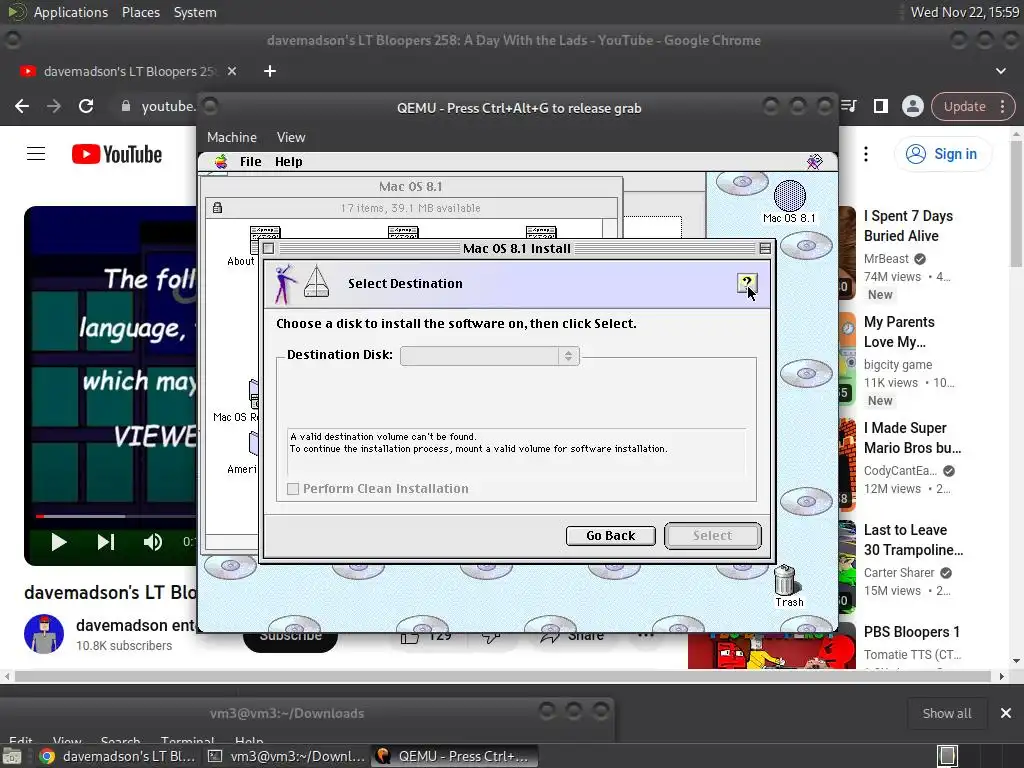
Task: Click the QEMU taskbar item
Action: pyautogui.click(x=455, y=756)
